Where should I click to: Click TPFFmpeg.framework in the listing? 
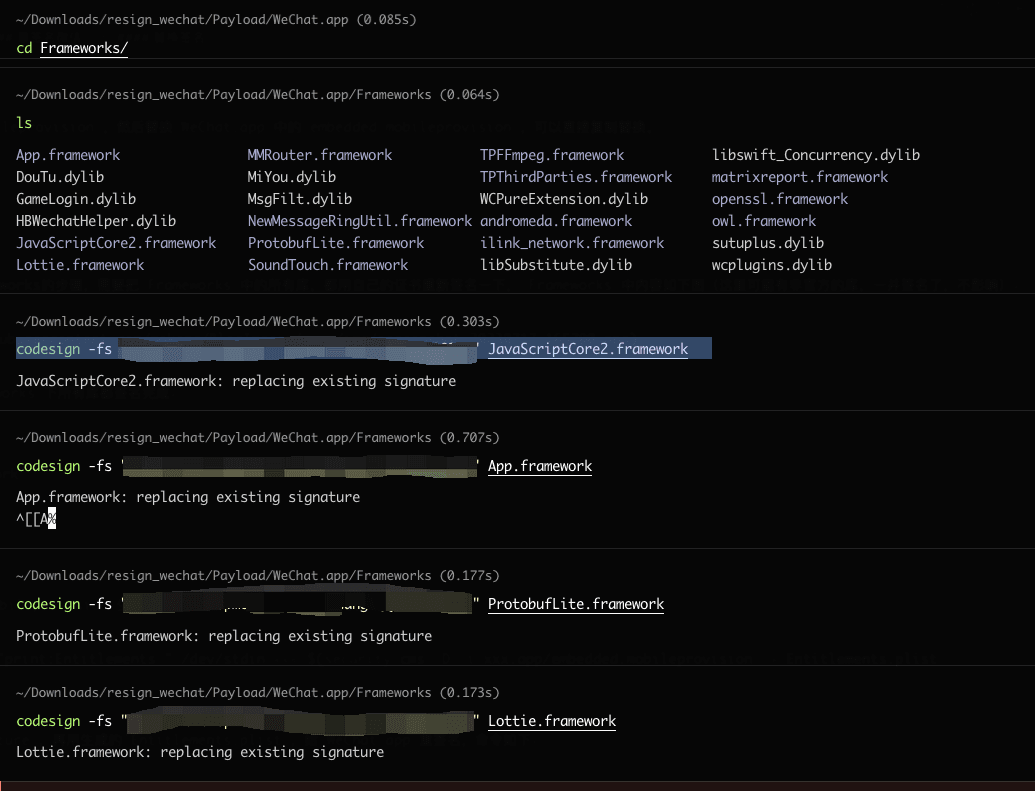point(552,155)
